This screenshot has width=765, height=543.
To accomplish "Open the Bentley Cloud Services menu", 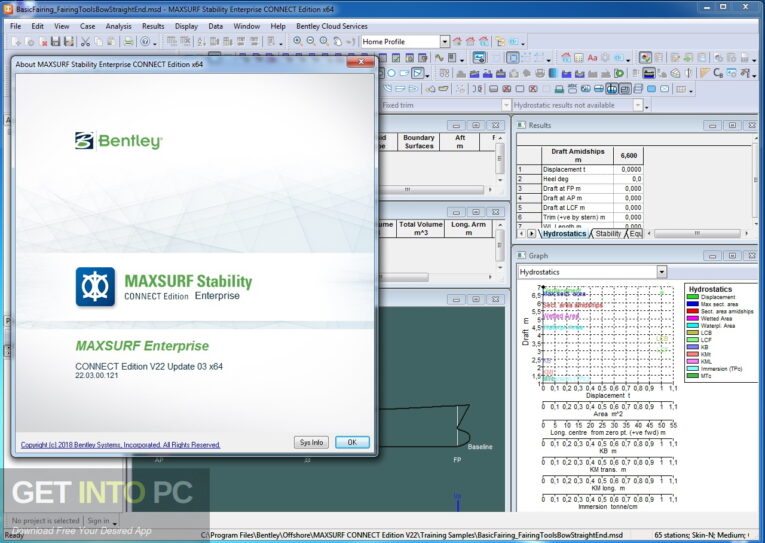I will pyautogui.click(x=332, y=26).
